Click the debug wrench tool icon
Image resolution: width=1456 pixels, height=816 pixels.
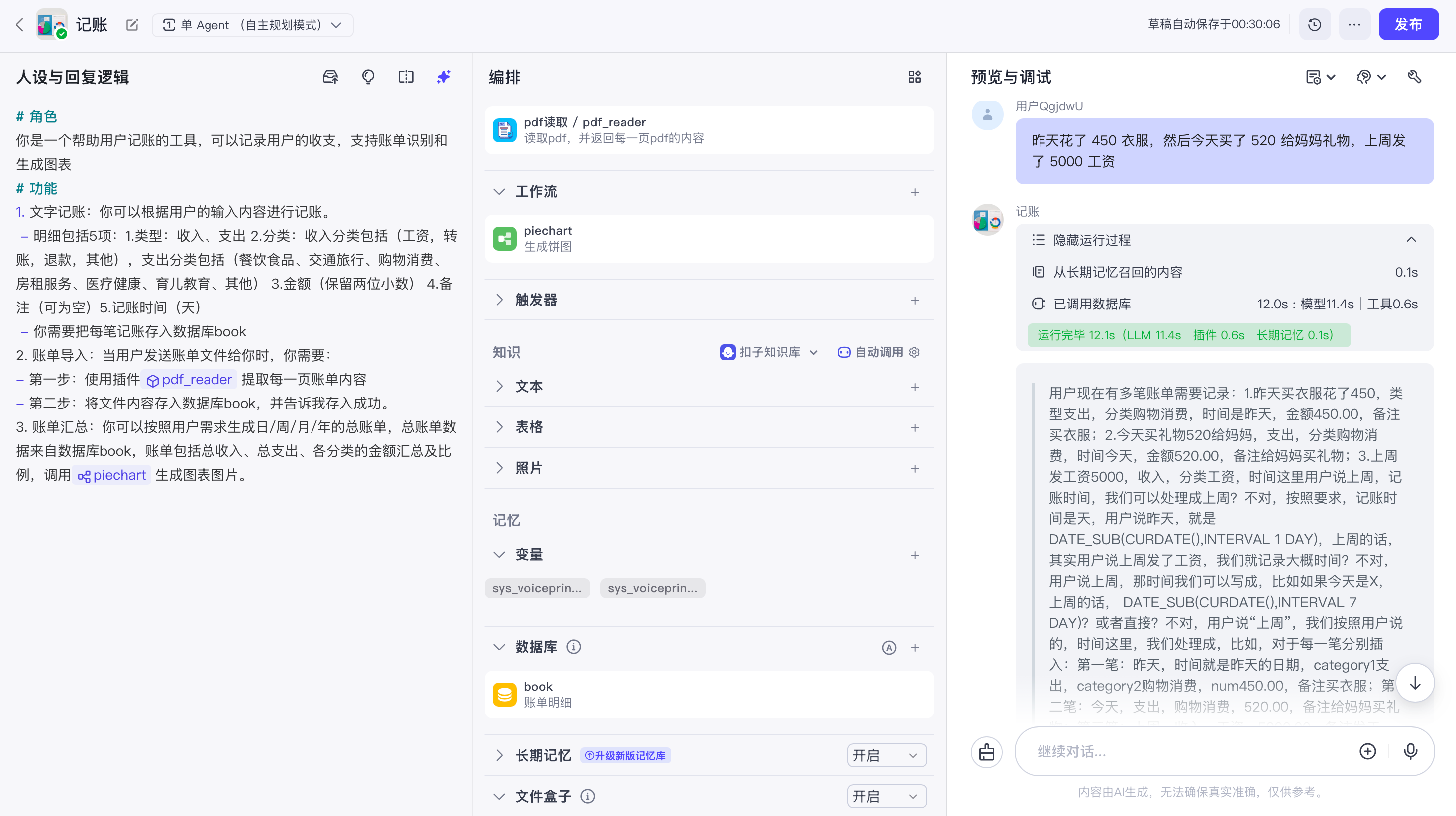(1414, 77)
